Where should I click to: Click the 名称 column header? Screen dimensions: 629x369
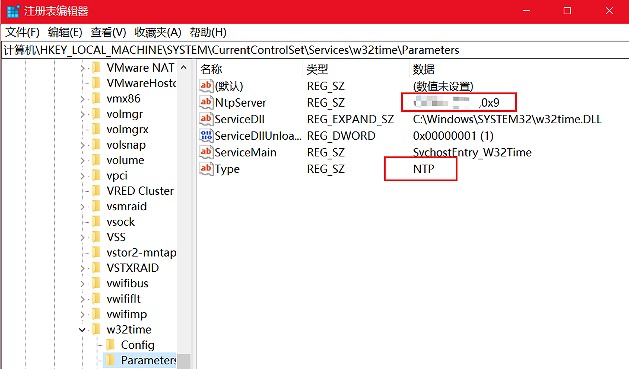click(211, 69)
